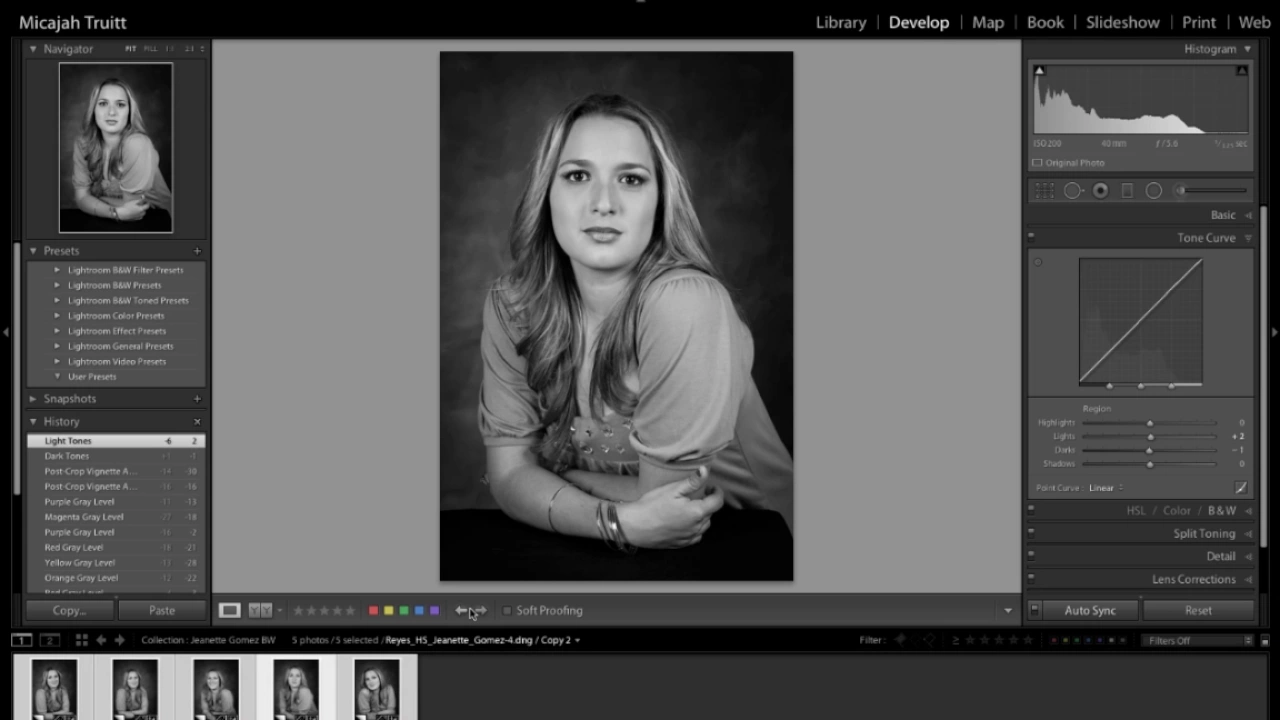1280x720 pixels.
Task: Toggle the Detail panel switch
Action: (x=1031, y=556)
